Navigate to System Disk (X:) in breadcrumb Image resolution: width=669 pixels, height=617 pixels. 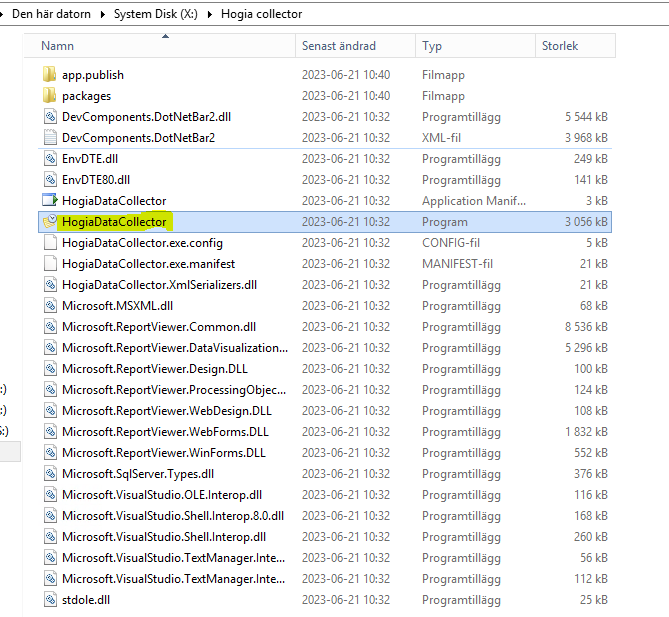[154, 14]
